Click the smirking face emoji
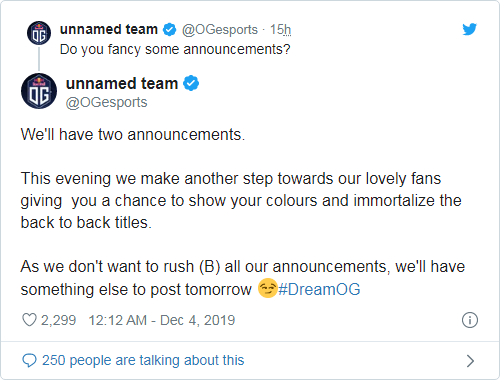 click(267, 288)
